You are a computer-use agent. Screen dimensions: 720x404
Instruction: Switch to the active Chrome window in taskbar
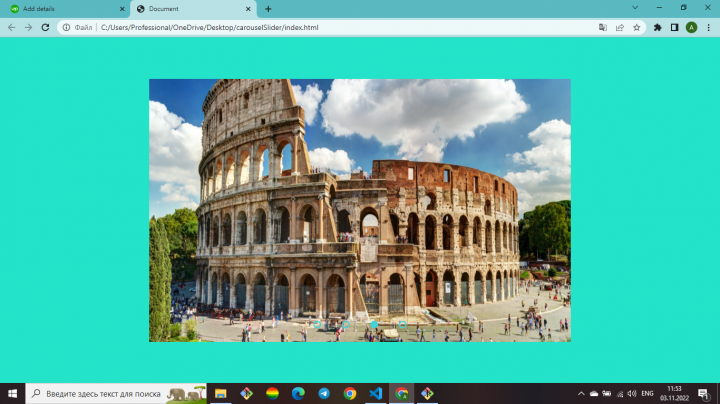402,393
